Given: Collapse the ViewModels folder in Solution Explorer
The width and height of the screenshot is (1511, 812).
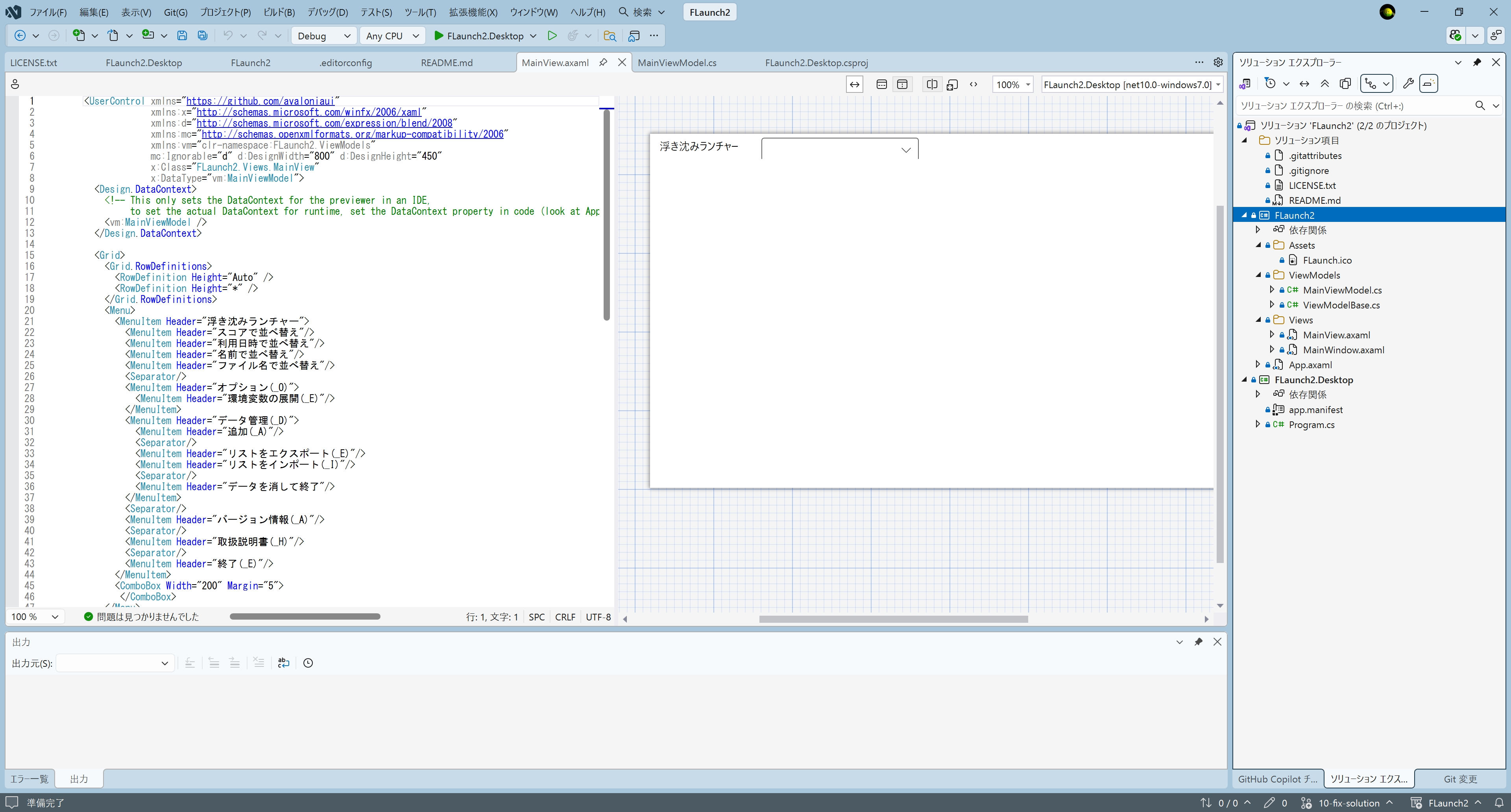Looking at the screenshot, I should (1258, 275).
